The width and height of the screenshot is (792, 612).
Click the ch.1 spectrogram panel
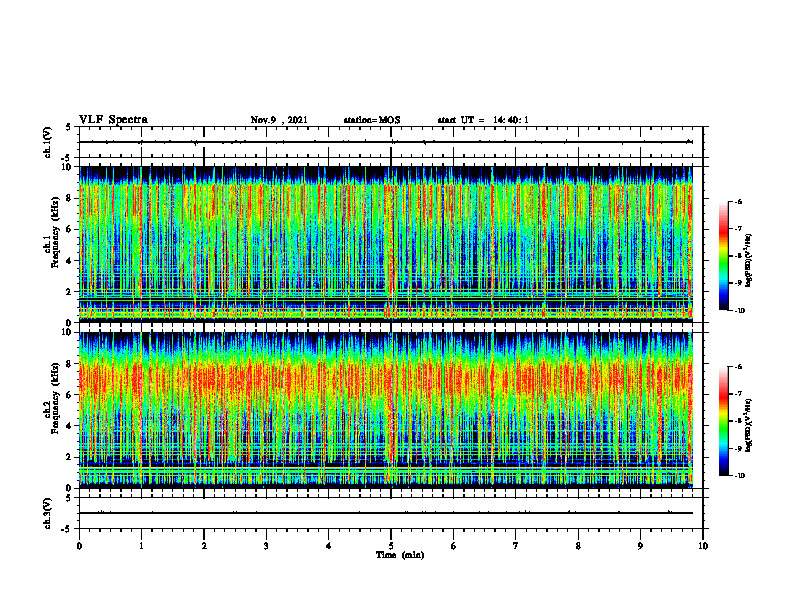click(x=386, y=244)
